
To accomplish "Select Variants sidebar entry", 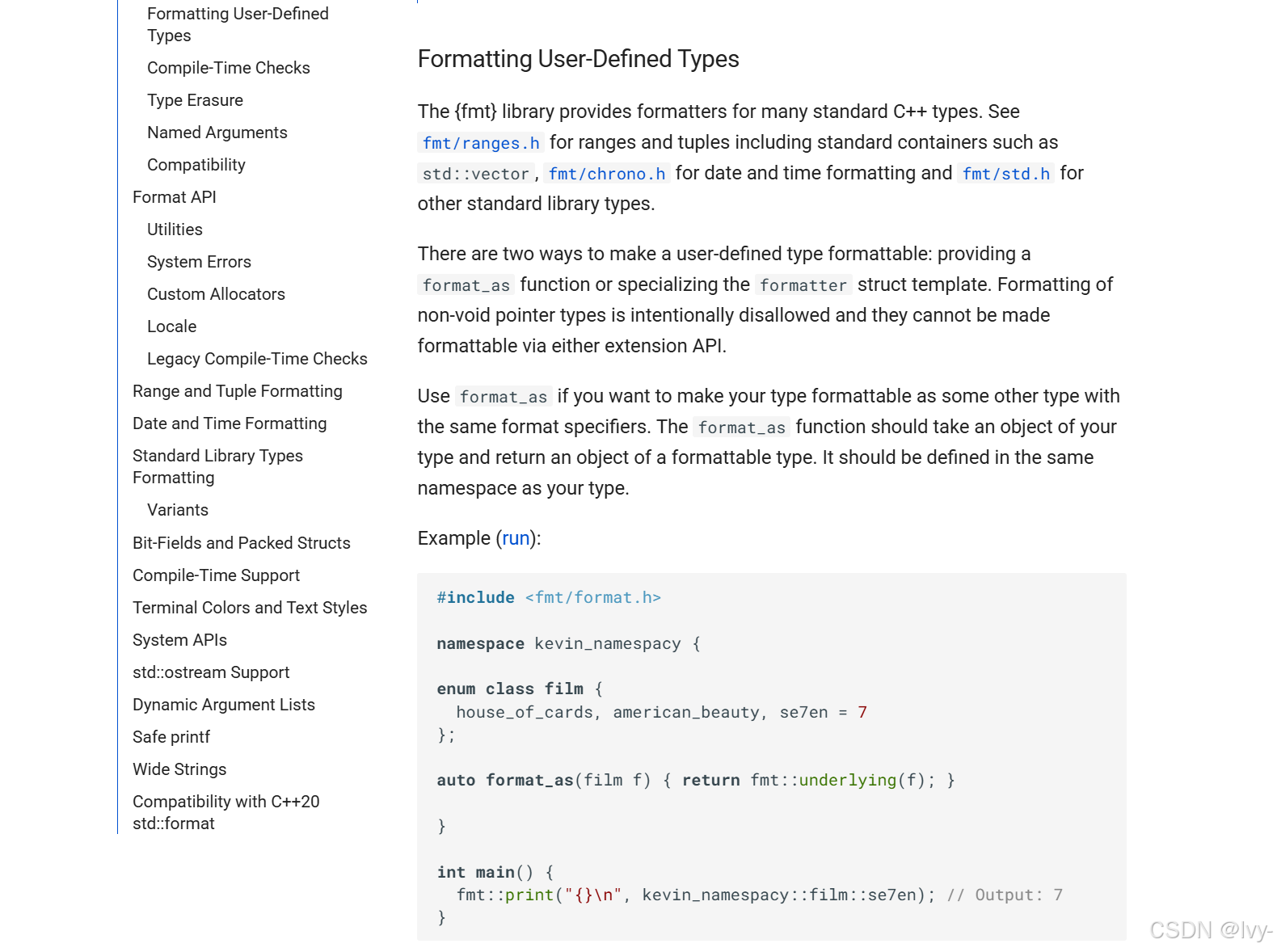I will click(178, 510).
